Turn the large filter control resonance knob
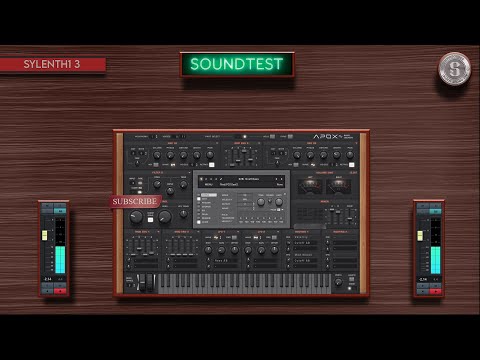The width and height of the screenshot is (480, 360). pos(164,217)
